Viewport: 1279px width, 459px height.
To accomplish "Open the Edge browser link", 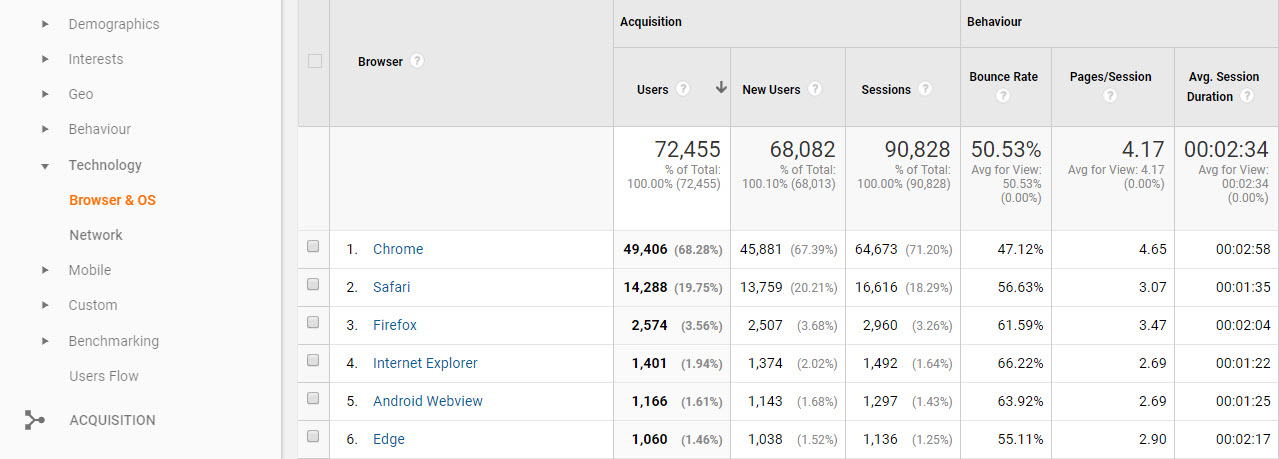I will coord(389,439).
